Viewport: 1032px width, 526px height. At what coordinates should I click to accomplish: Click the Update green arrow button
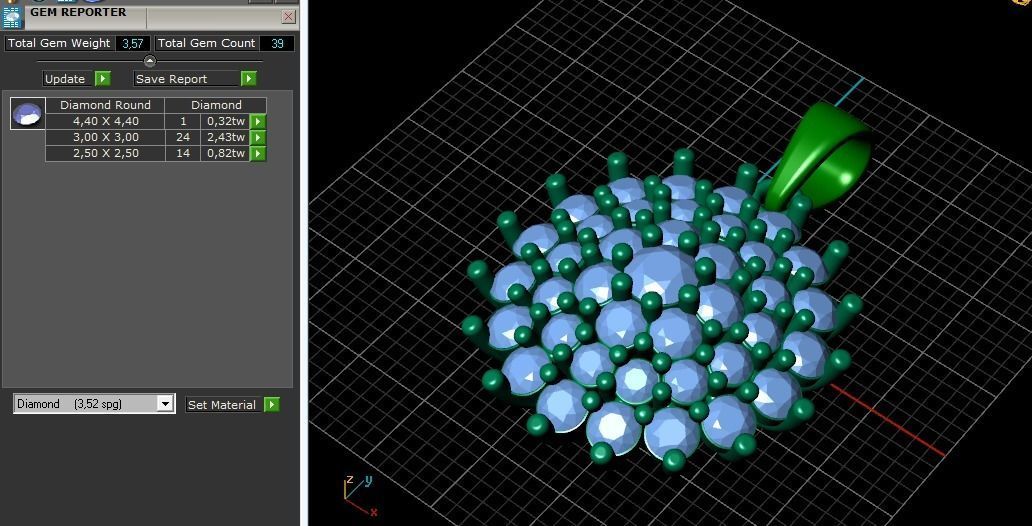pyautogui.click(x=103, y=79)
